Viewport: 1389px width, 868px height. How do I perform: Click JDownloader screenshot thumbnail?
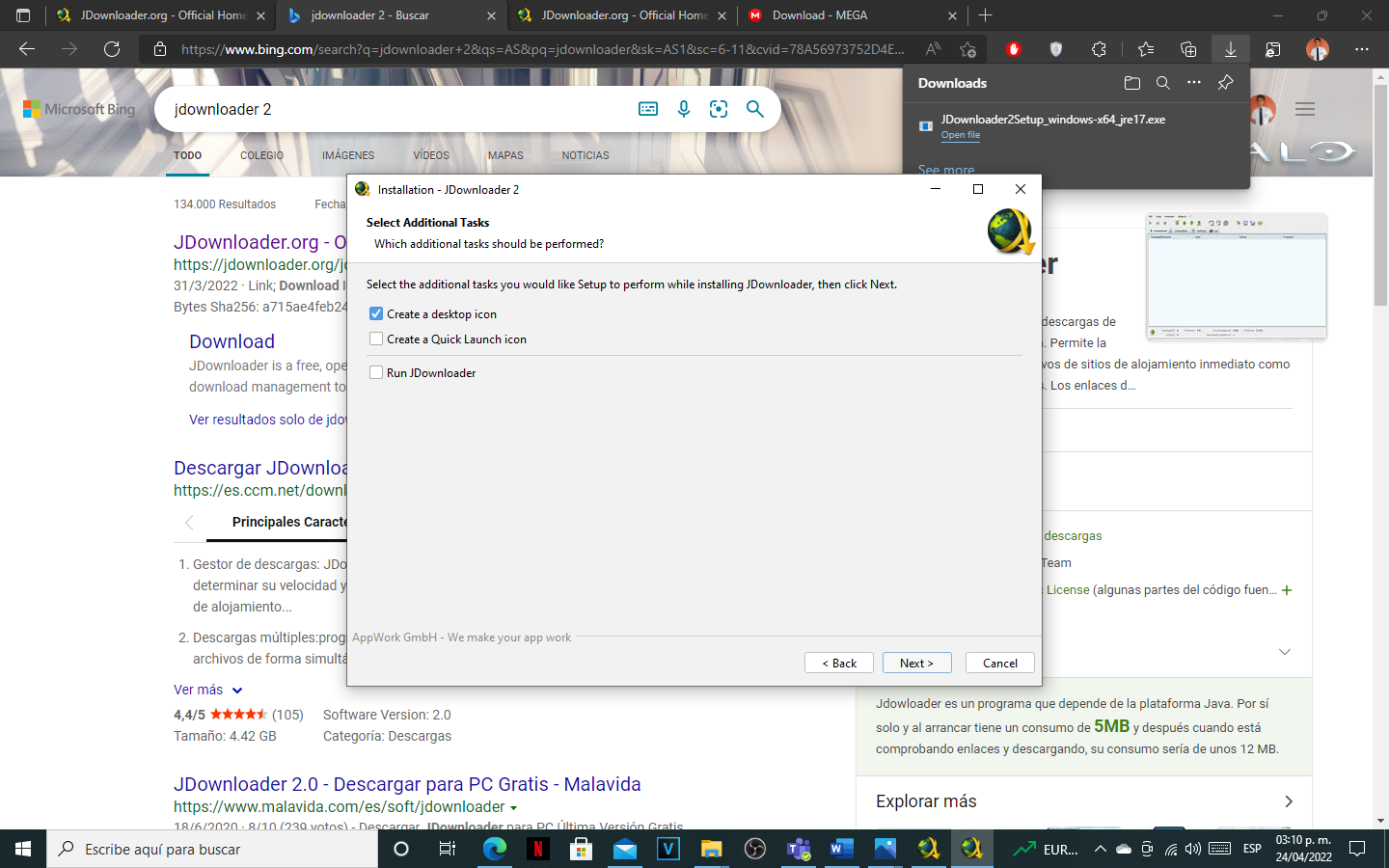(x=1237, y=277)
